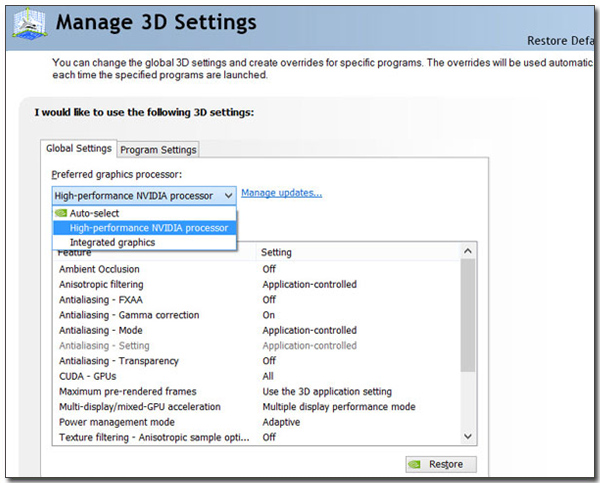Open the Manage updates link
The image size is (600, 483).
point(281,193)
